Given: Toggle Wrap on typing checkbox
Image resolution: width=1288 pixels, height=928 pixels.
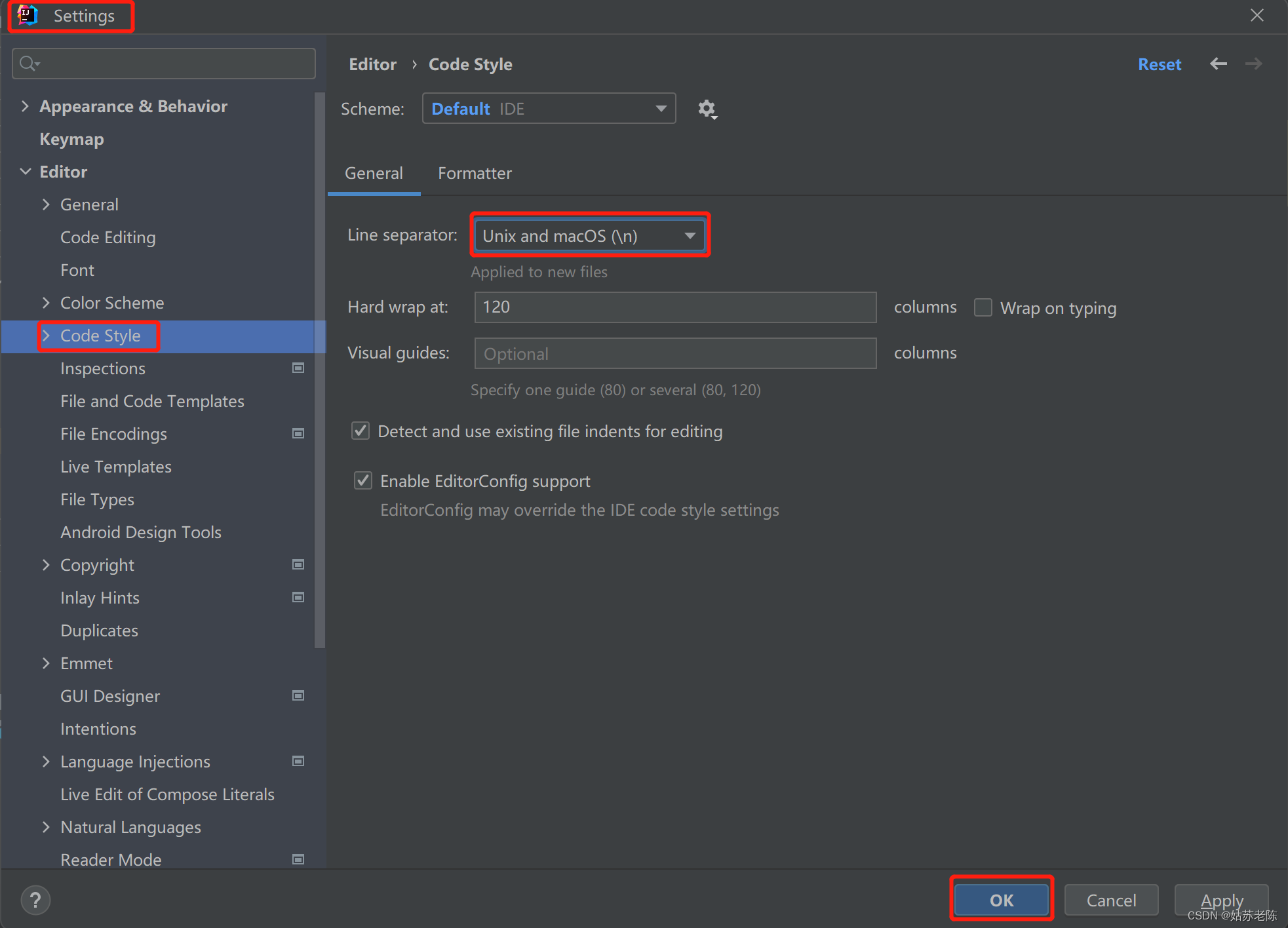Looking at the screenshot, I should pos(983,307).
